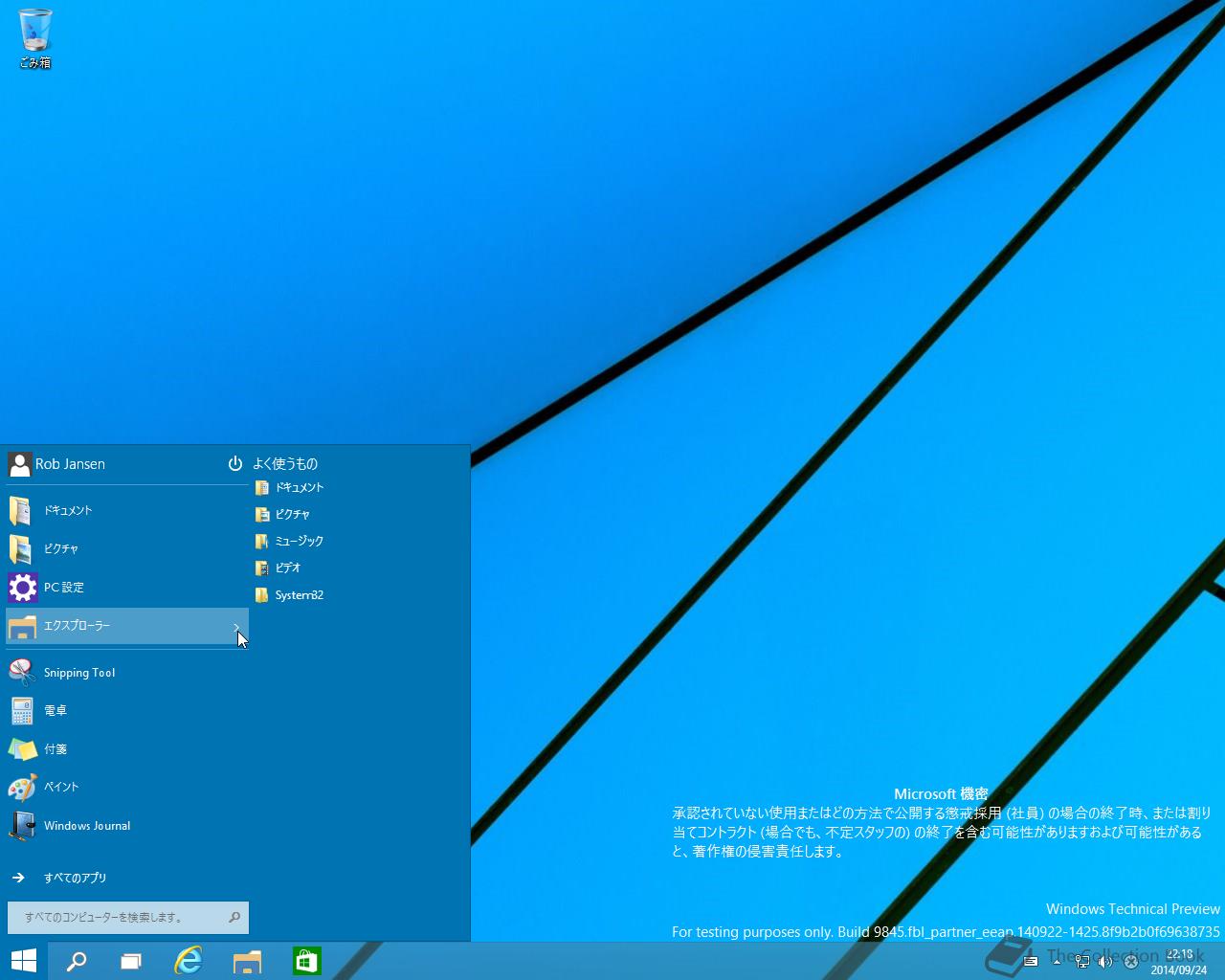Open Task View on taskbar
The height and width of the screenshot is (980, 1225).
(x=131, y=961)
